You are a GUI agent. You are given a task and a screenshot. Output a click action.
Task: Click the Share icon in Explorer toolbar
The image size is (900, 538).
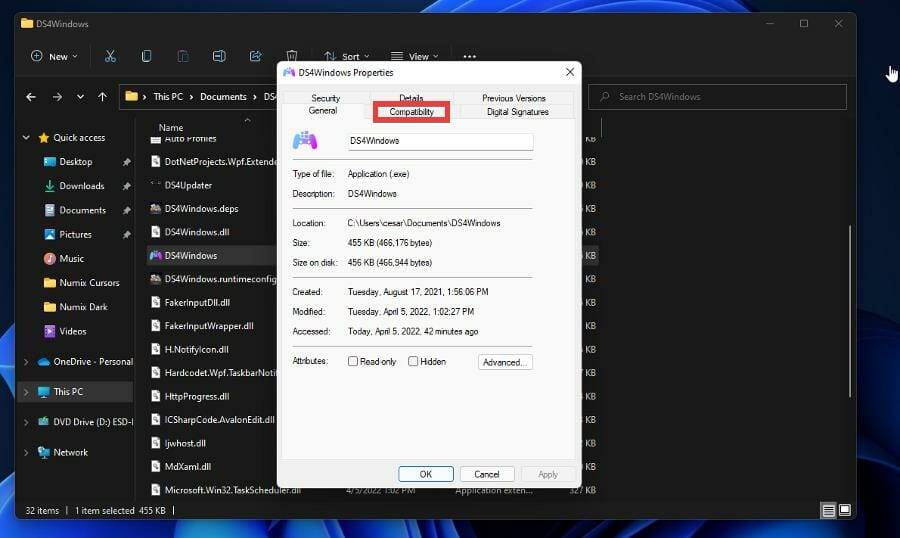pyautogui.click(x=255, y=56)
